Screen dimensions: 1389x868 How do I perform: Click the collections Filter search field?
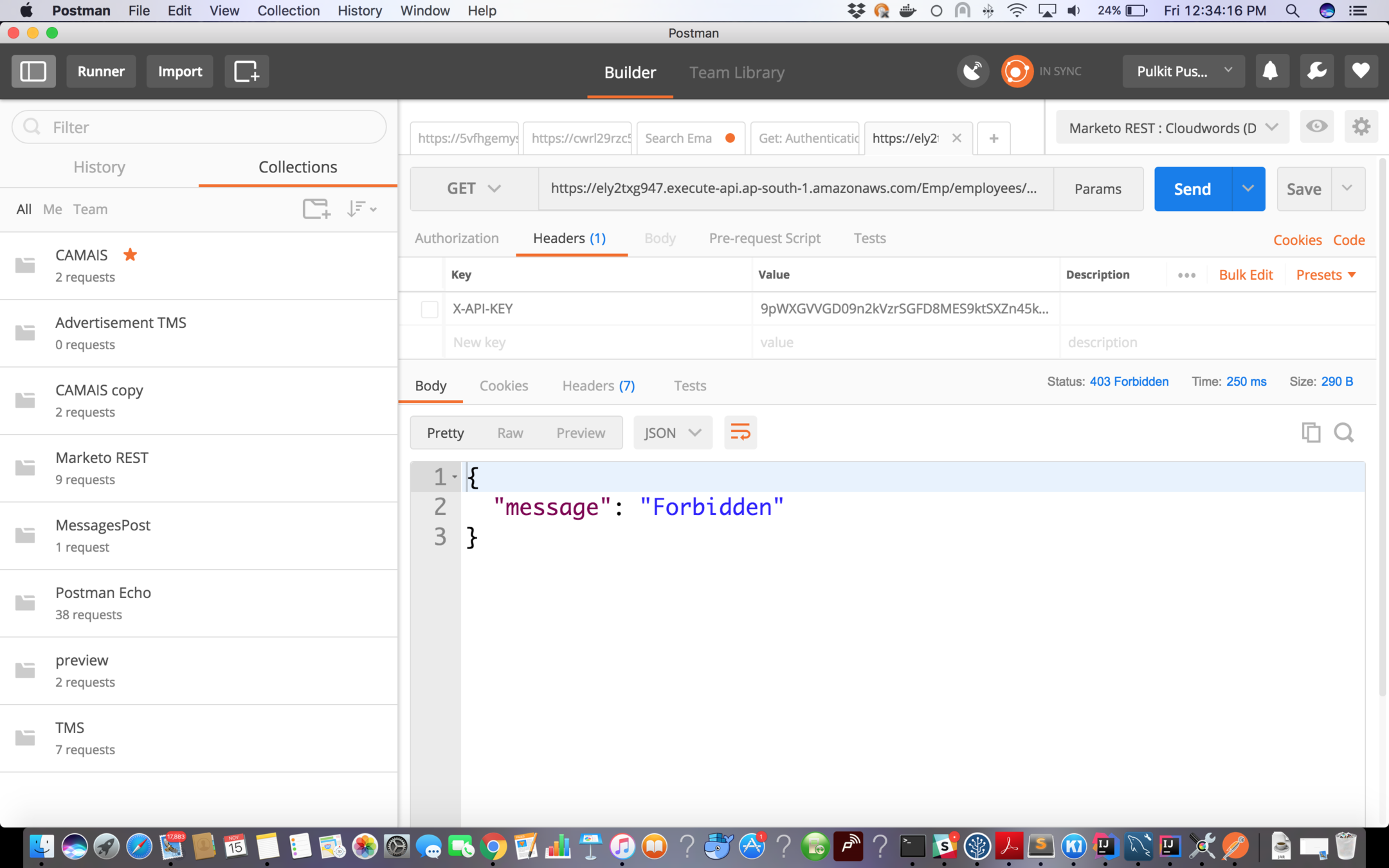pos(199,127)
